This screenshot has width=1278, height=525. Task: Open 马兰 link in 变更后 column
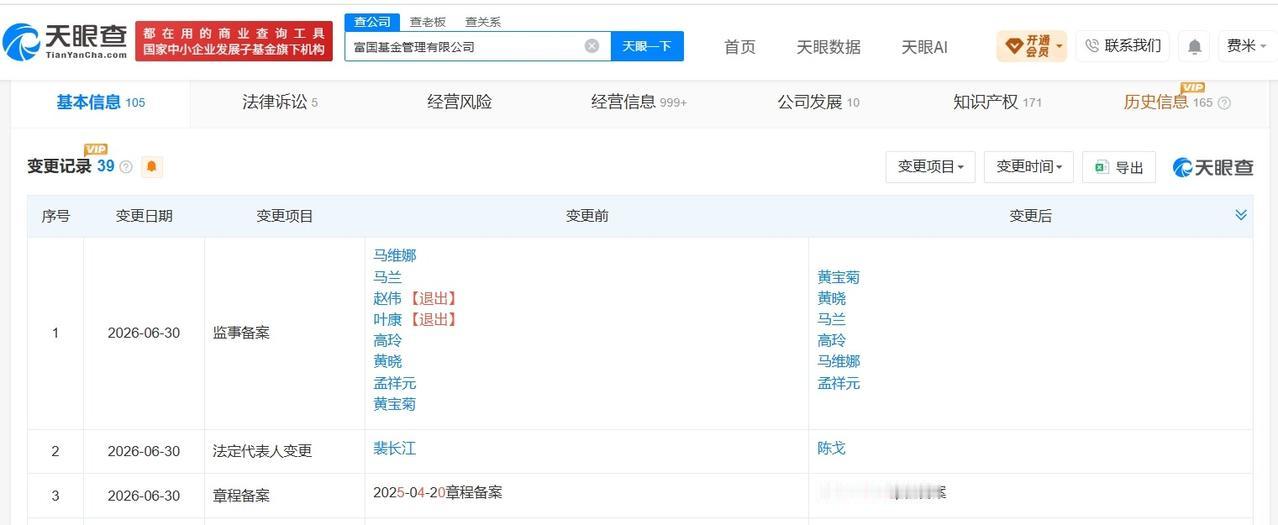click(x=831, y=319)
